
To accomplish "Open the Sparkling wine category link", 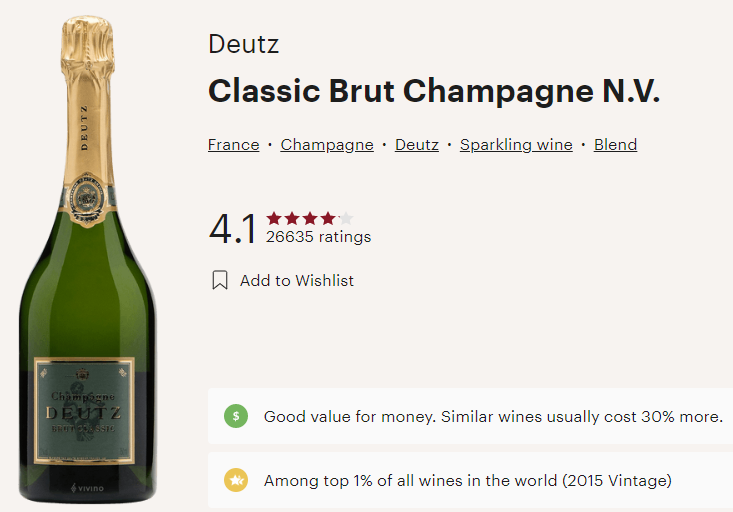I will pyautogui.click(x=516, y=145).
